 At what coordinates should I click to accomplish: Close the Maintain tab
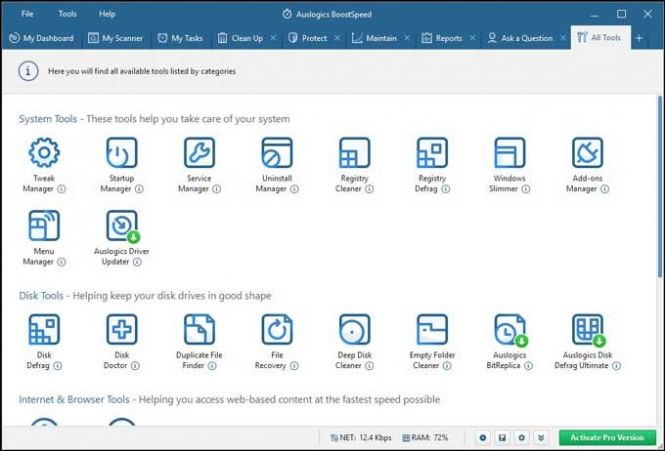point(407,38)
